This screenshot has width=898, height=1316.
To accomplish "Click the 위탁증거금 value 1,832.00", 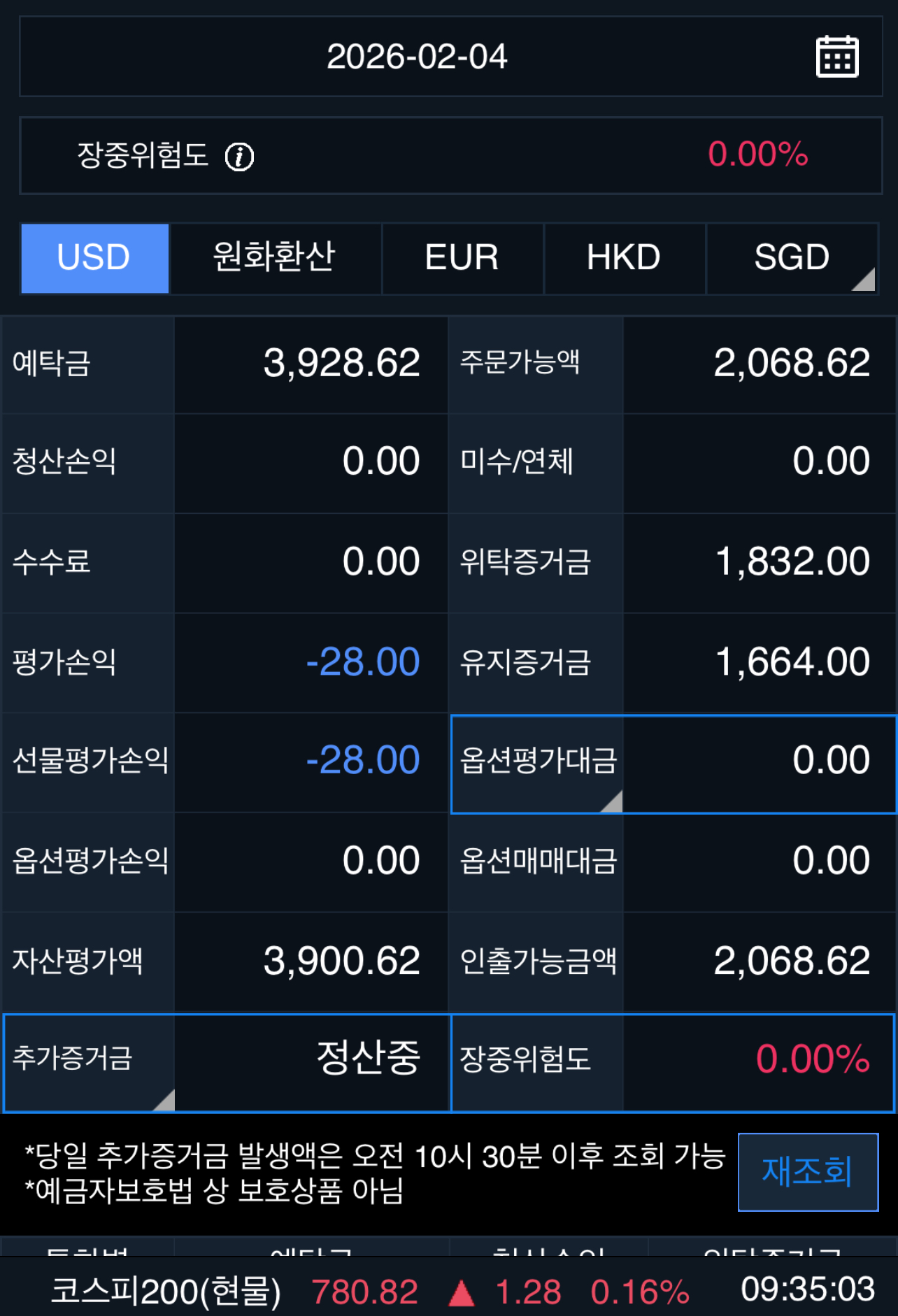I will pyautogui.click(x=792, y=562).
